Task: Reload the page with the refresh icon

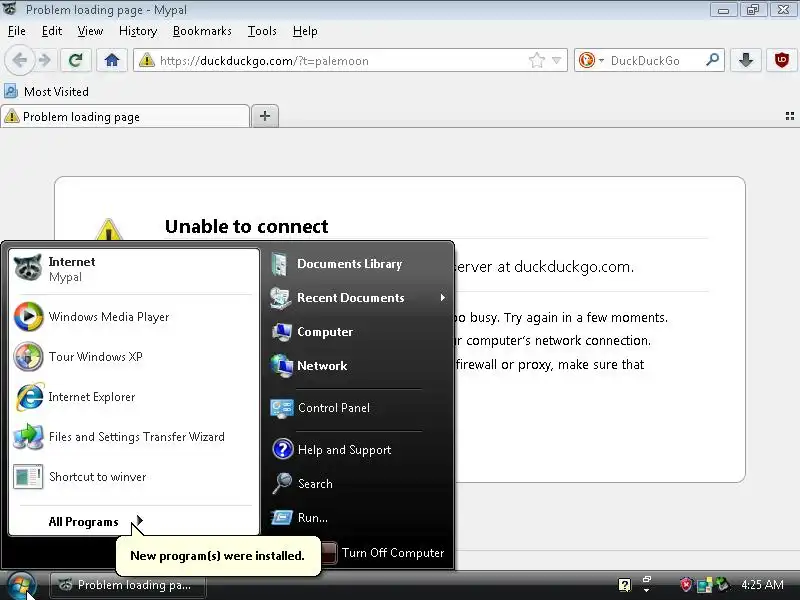Action: click(x=76, y=60)
